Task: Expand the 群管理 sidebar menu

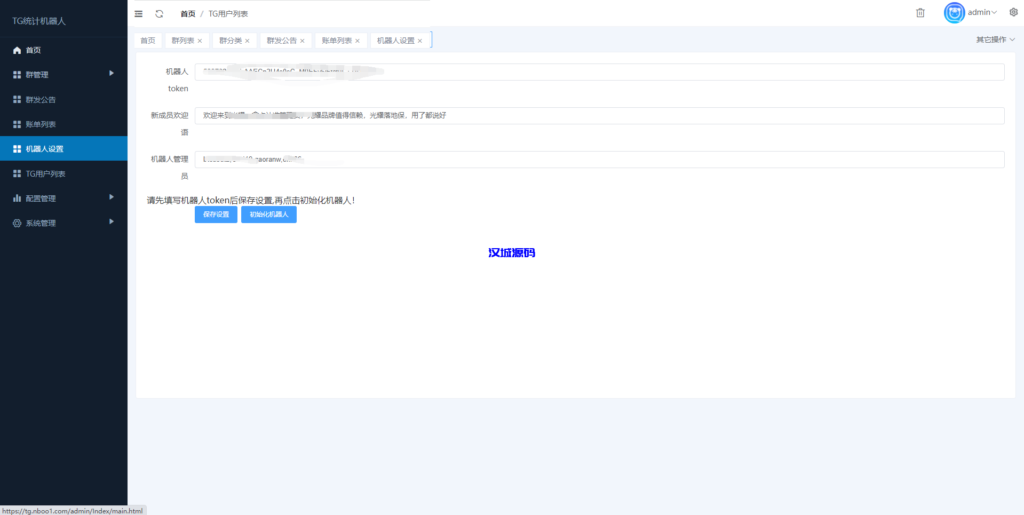Action: point(62,74)
